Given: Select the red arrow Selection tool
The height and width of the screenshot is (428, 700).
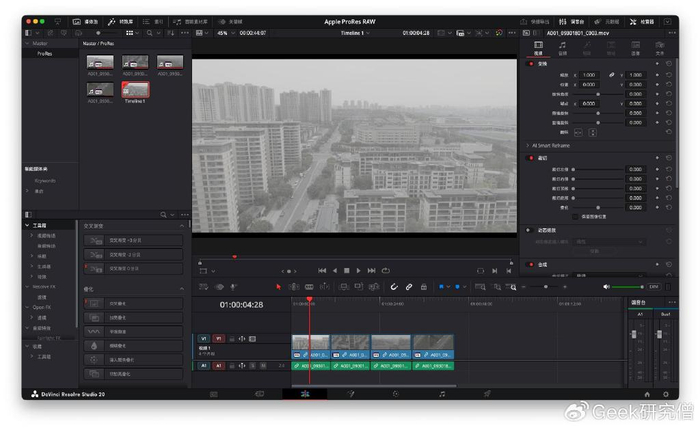Looking at the screenshot, I should point(279,287).
